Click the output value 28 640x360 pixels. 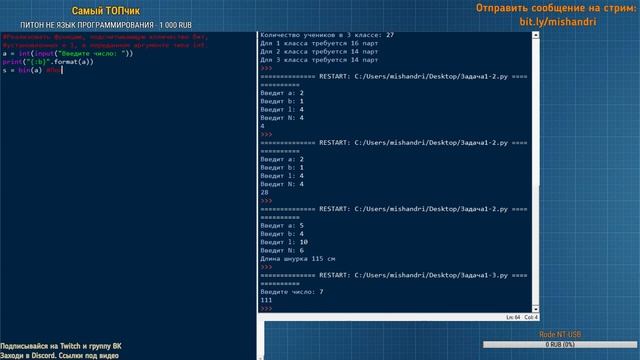[264, 192]
